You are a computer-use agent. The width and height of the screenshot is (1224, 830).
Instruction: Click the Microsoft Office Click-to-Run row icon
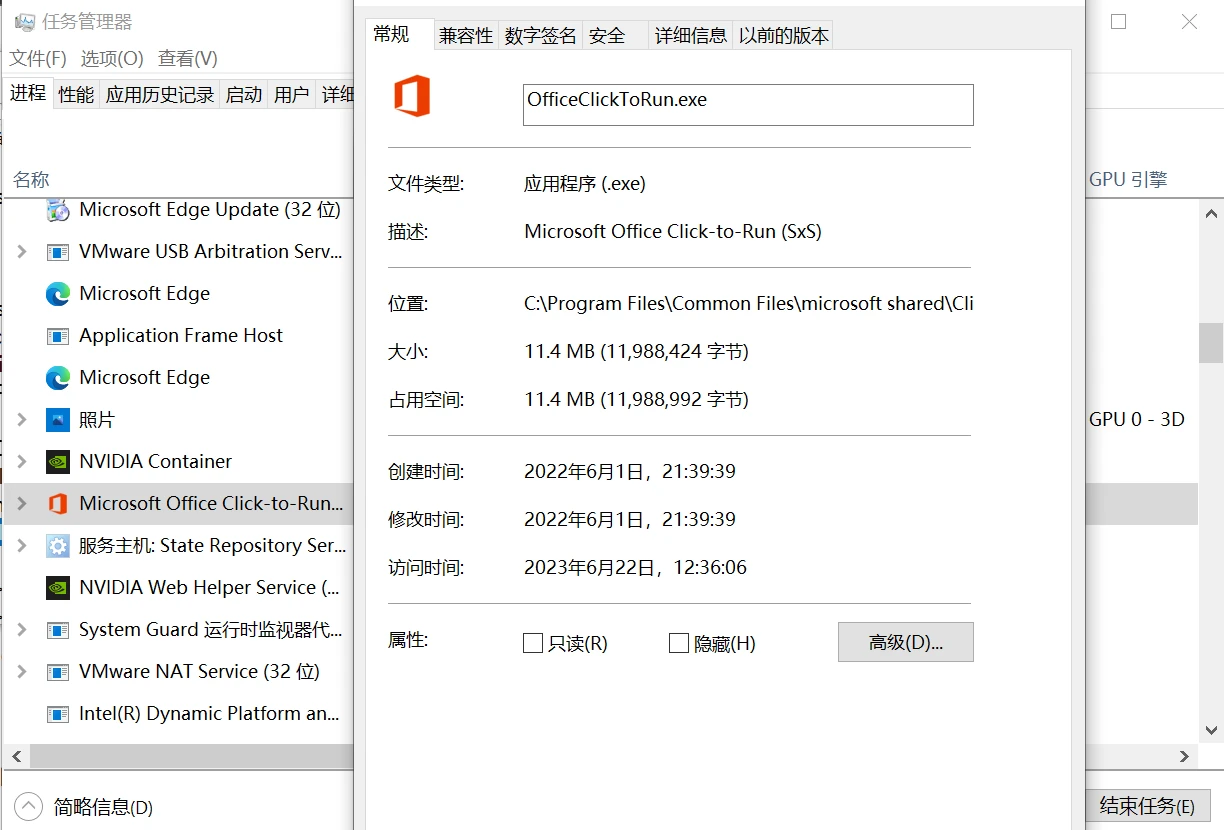click(x=58, y=504)
